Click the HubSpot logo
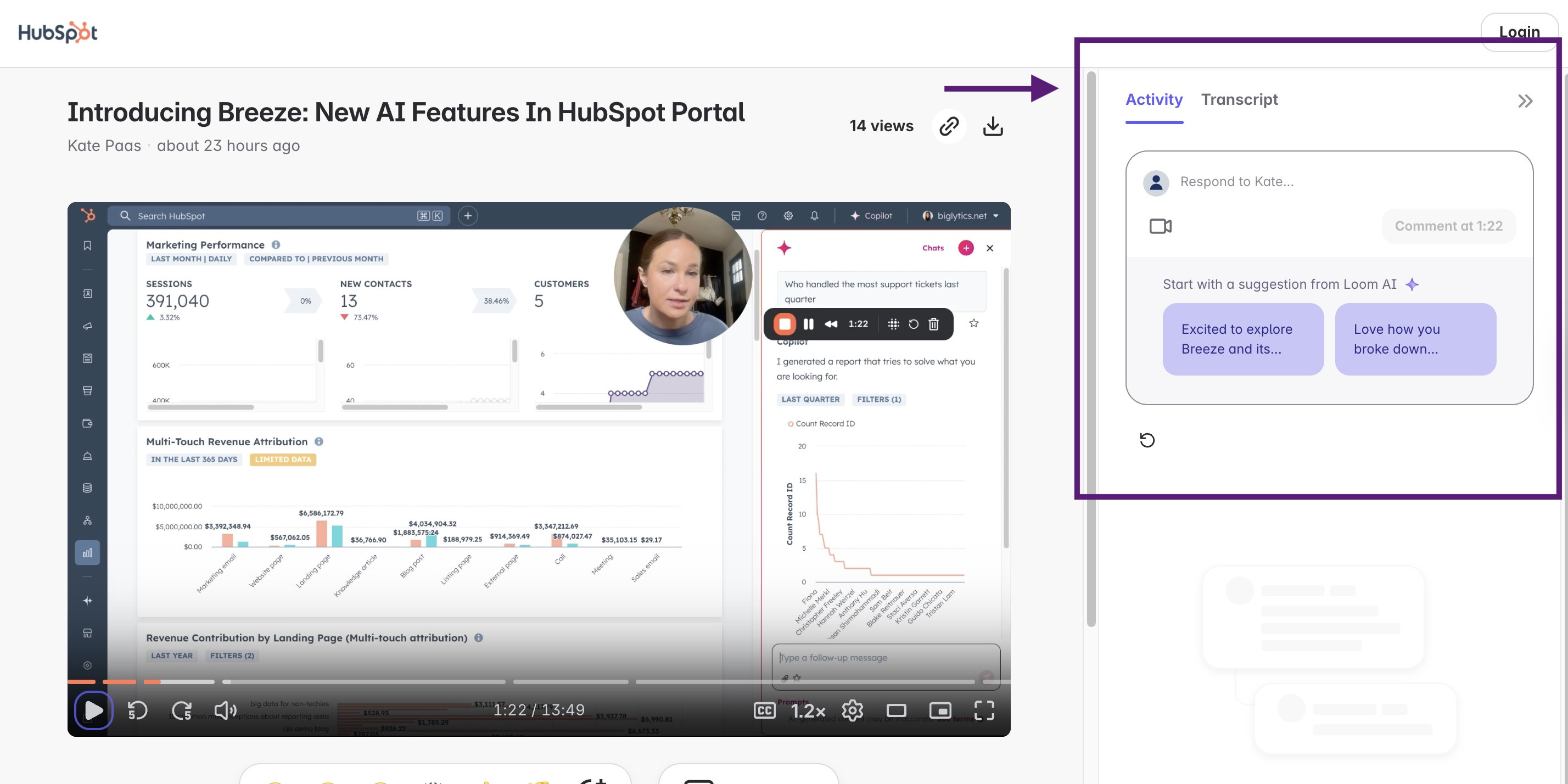Viewport: 1568px width, 784px height. [x=58, y=32]
